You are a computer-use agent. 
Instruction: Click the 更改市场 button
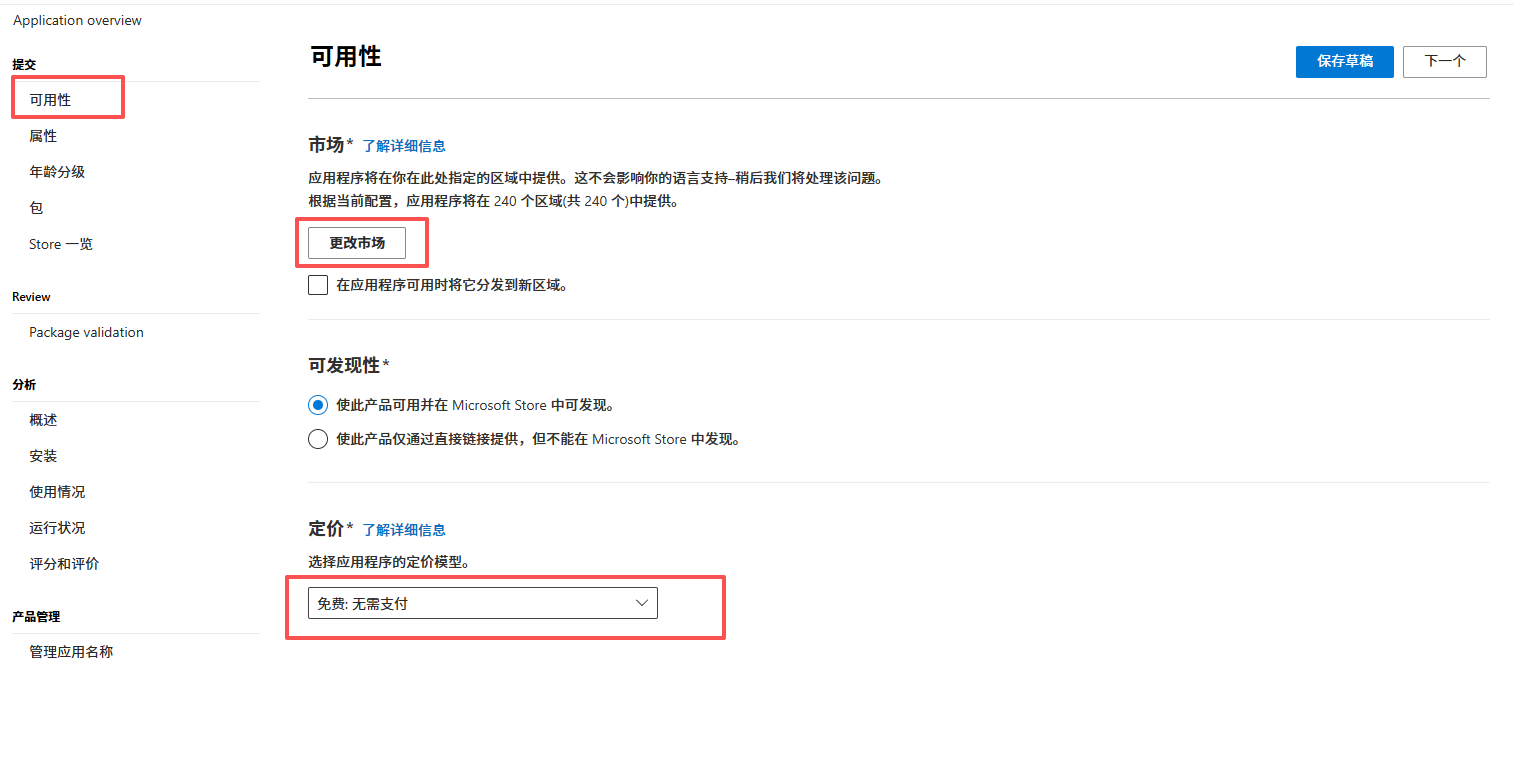357,243
